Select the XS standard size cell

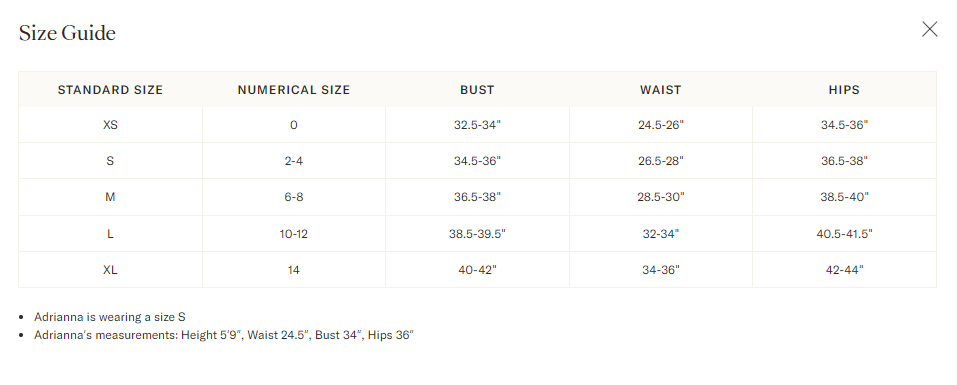click(x=110, y=125)
